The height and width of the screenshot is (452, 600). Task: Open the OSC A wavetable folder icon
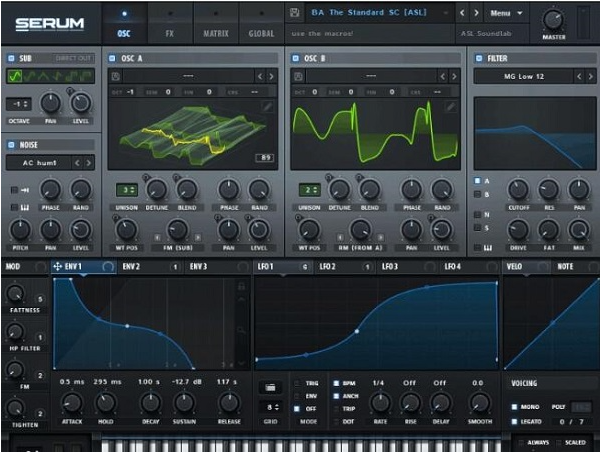tap(117, 75)
